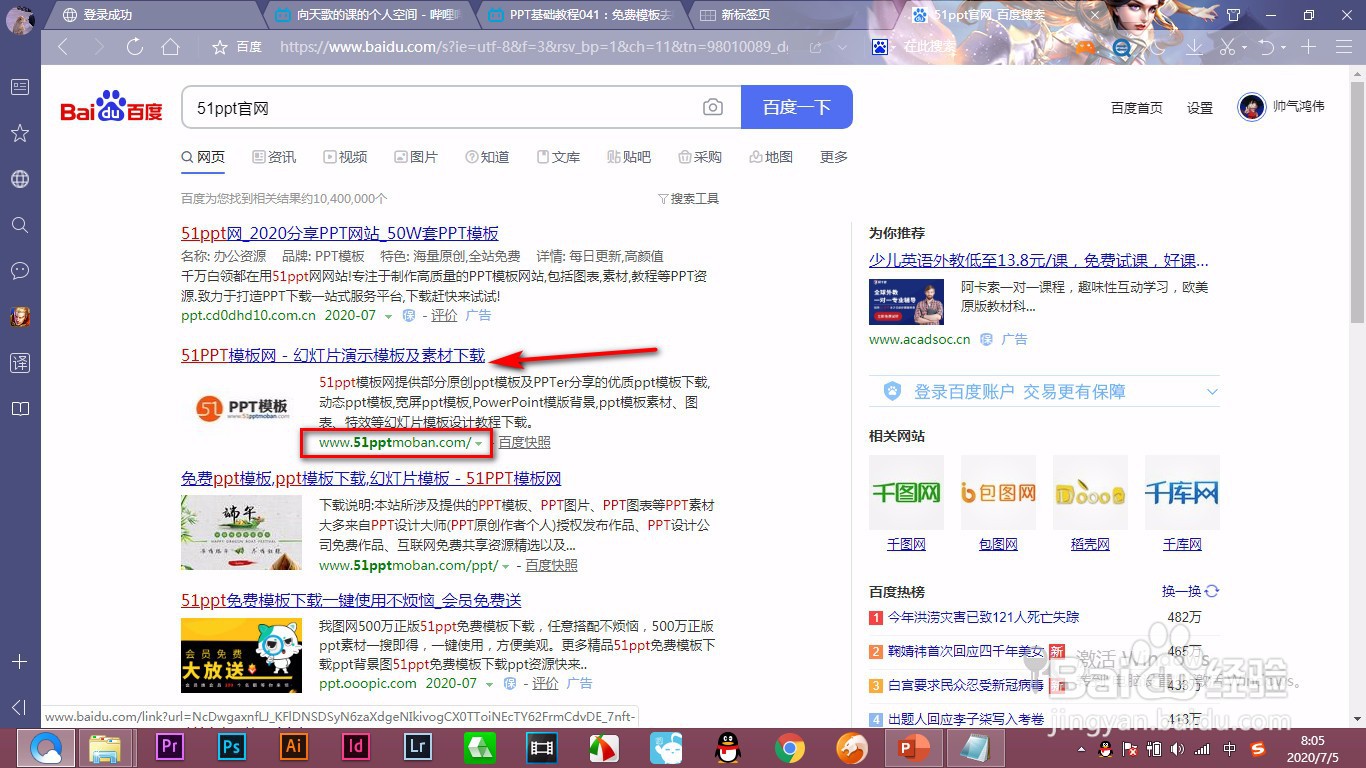Launch Lightroom from taskbar
The height and width of the screenshot is (768, 1366).
tap(418, 747)
